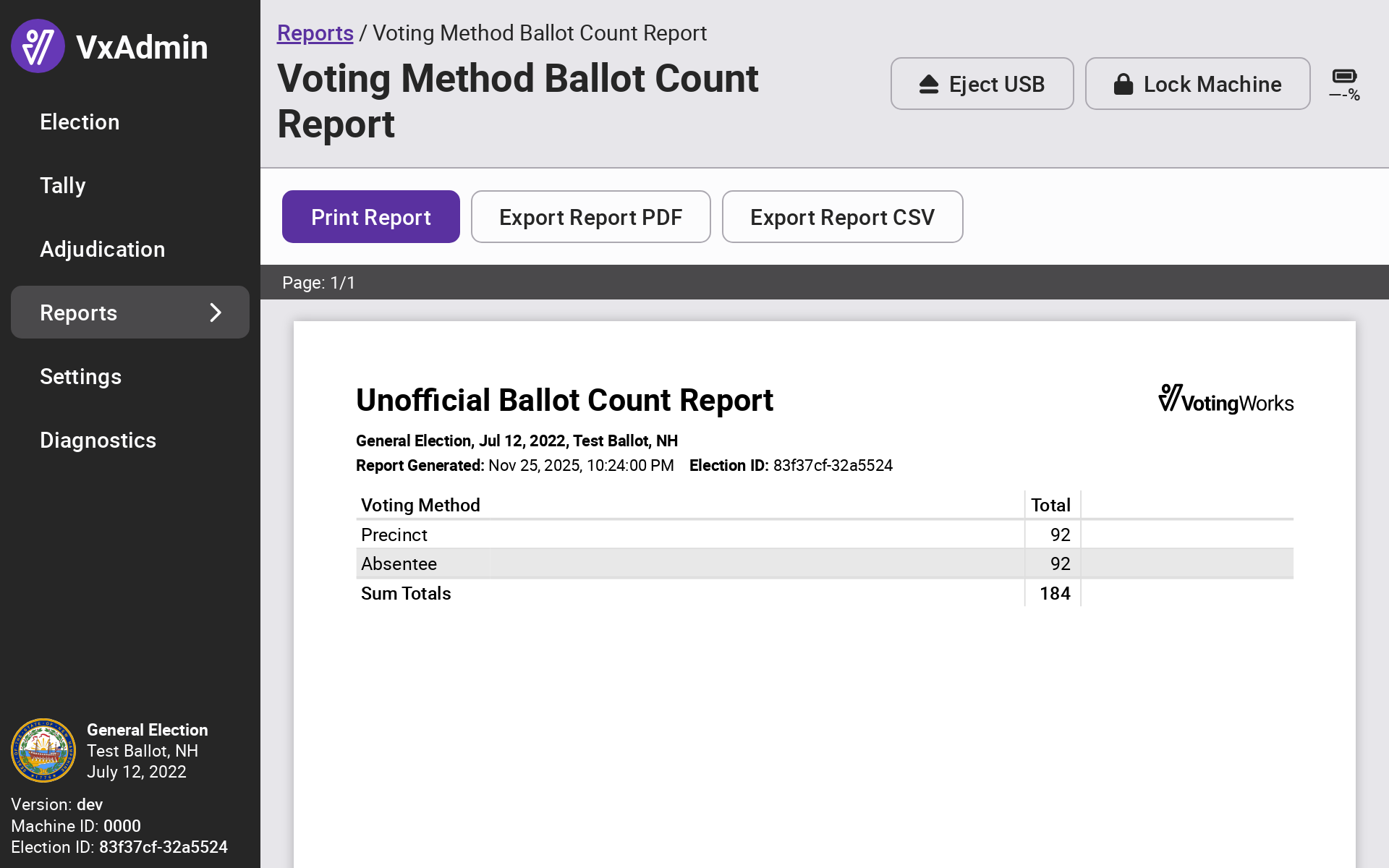Click the New Hampshire state seal
Image resolution: width=1389 pixels, height=868 pixels.
pyautogui.click(x=43, y=750)
